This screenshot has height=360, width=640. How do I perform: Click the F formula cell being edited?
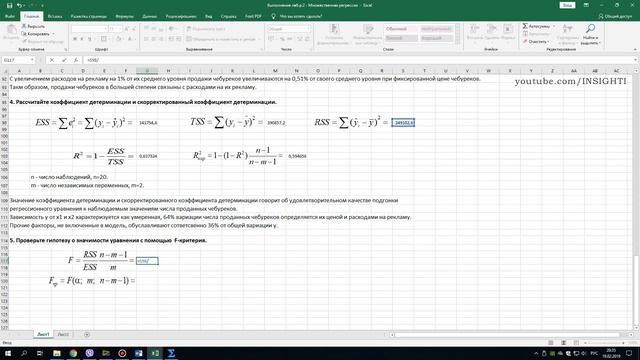147,261
